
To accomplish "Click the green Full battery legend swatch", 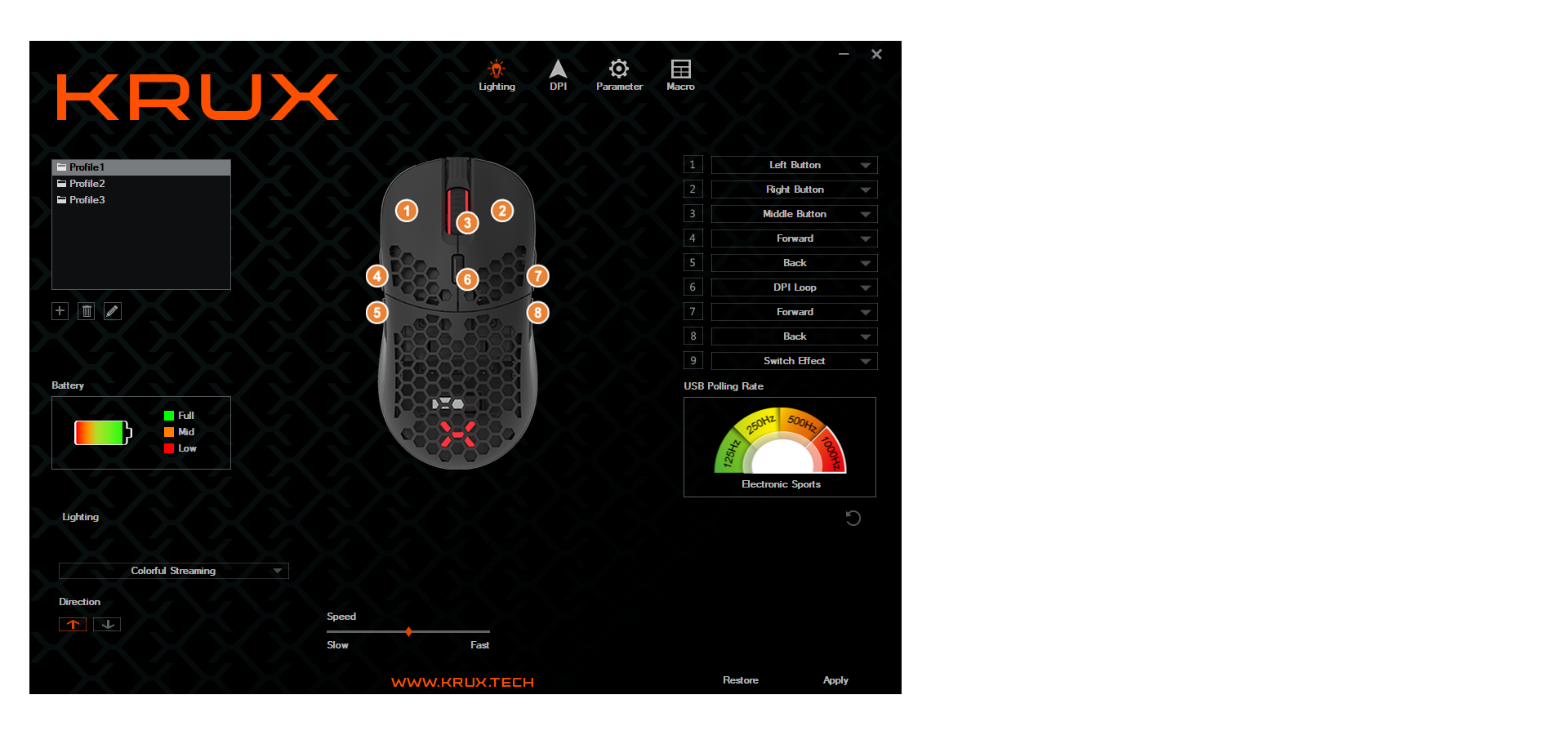I will (169, 416).
